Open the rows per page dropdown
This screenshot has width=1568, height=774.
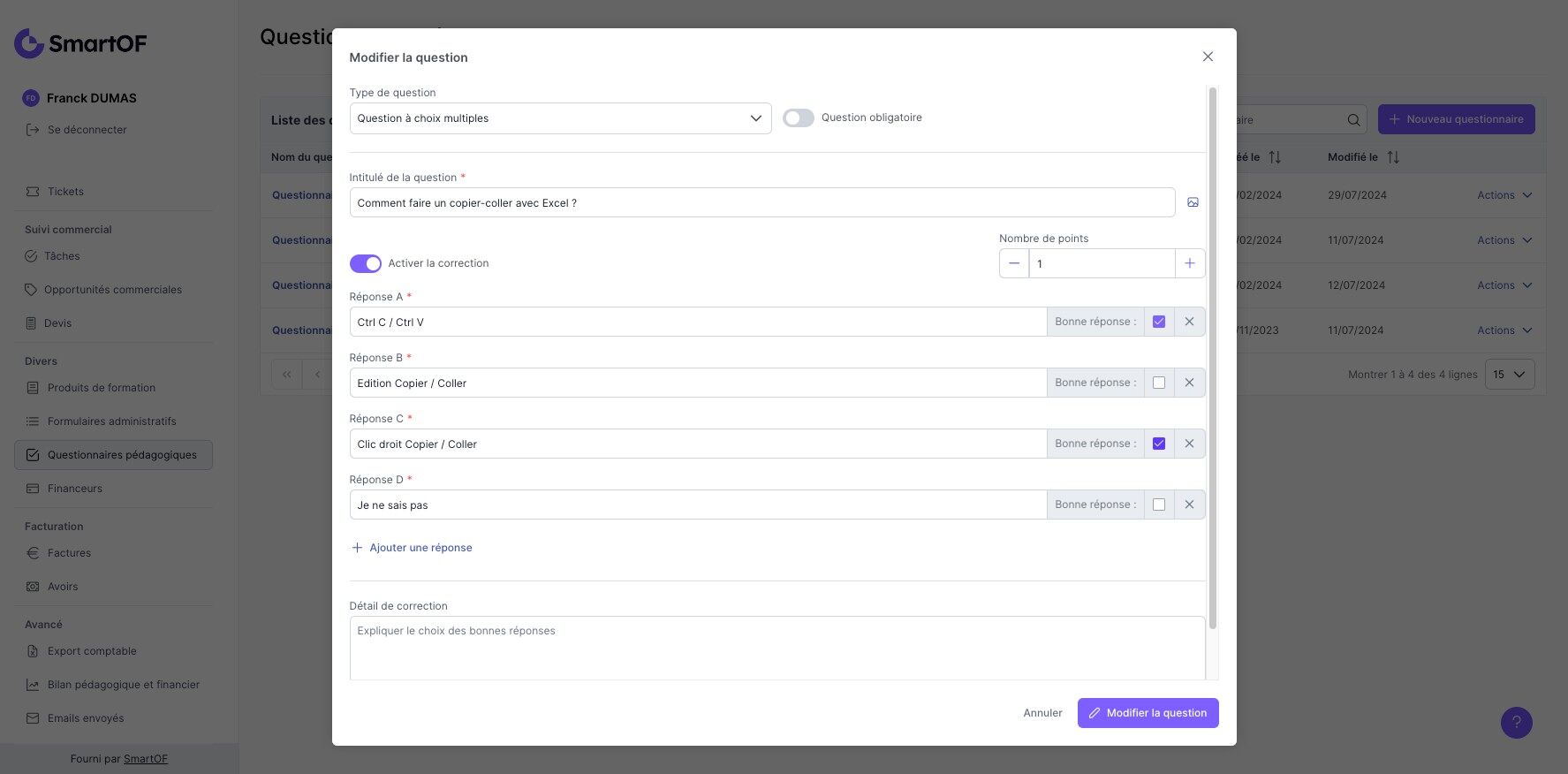(1509, 375)
